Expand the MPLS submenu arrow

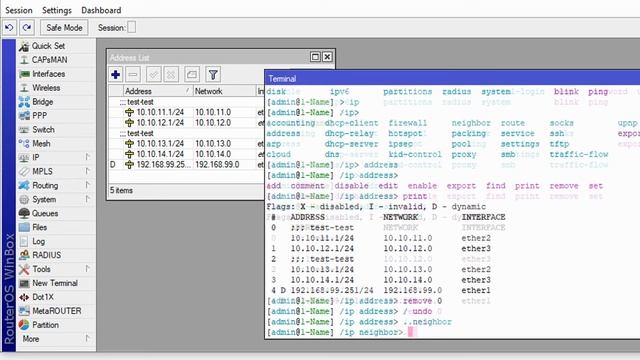pyautogui.click(x=87, y=171)
